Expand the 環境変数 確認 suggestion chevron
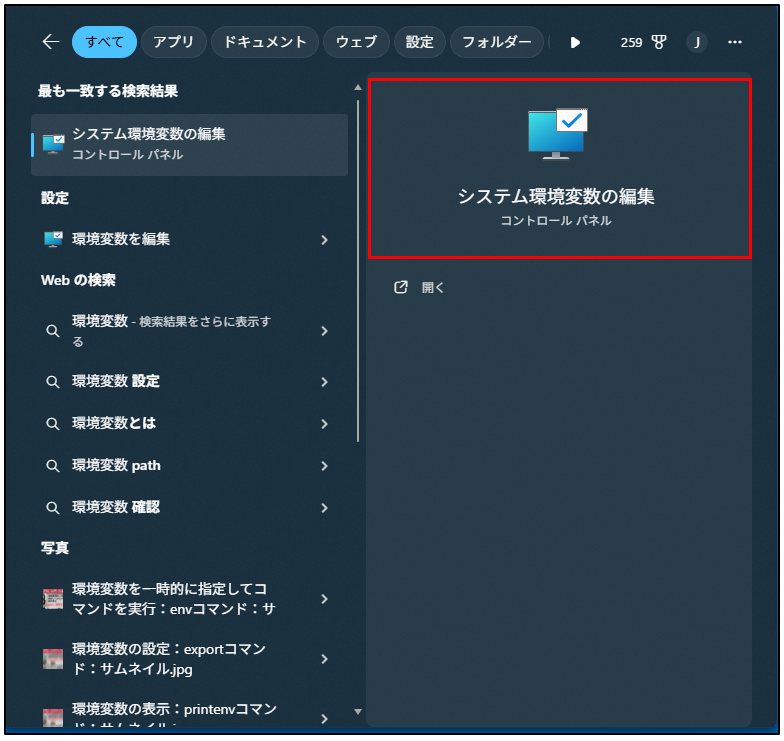This screenshot has height=741, width=784. (x=324, y=508)
